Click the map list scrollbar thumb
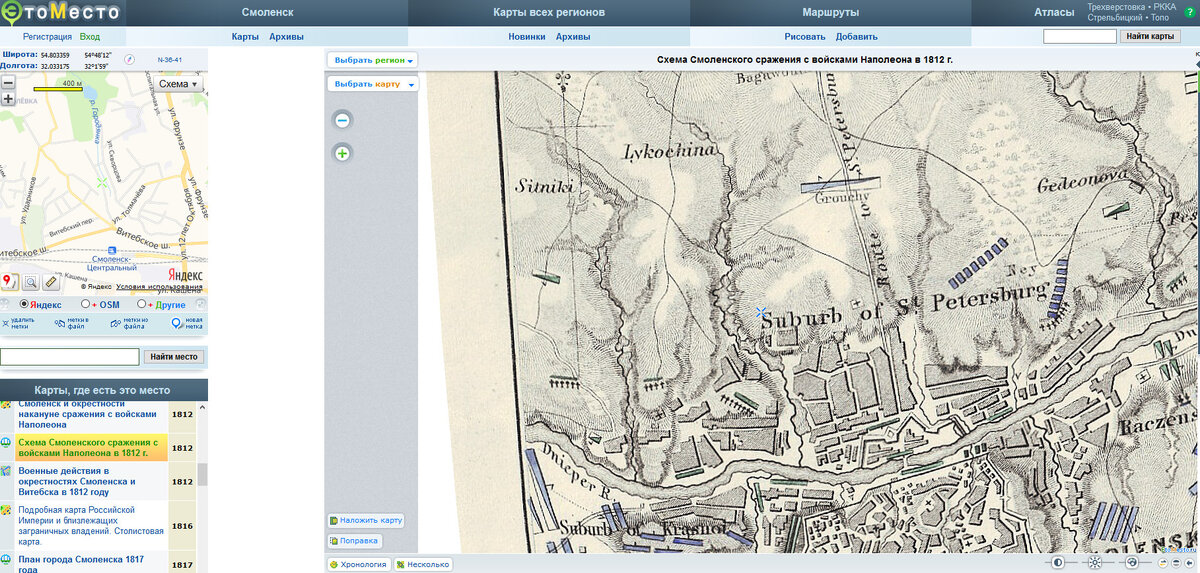 point(202,474)
